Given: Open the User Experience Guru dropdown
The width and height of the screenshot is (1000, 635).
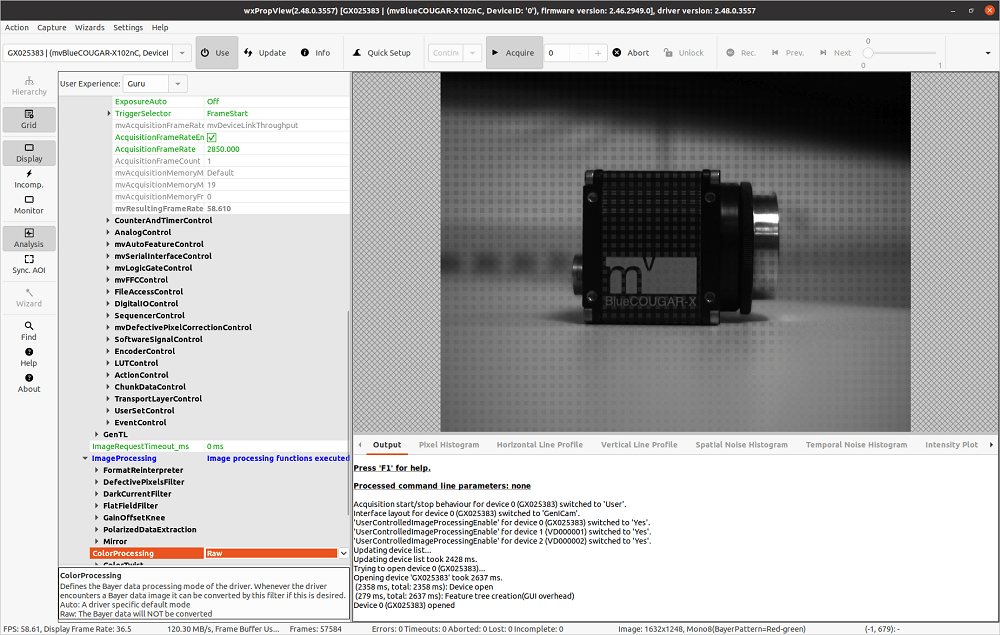Looking at the screenshot, I should pyautogui.click(x=177, y=84).
